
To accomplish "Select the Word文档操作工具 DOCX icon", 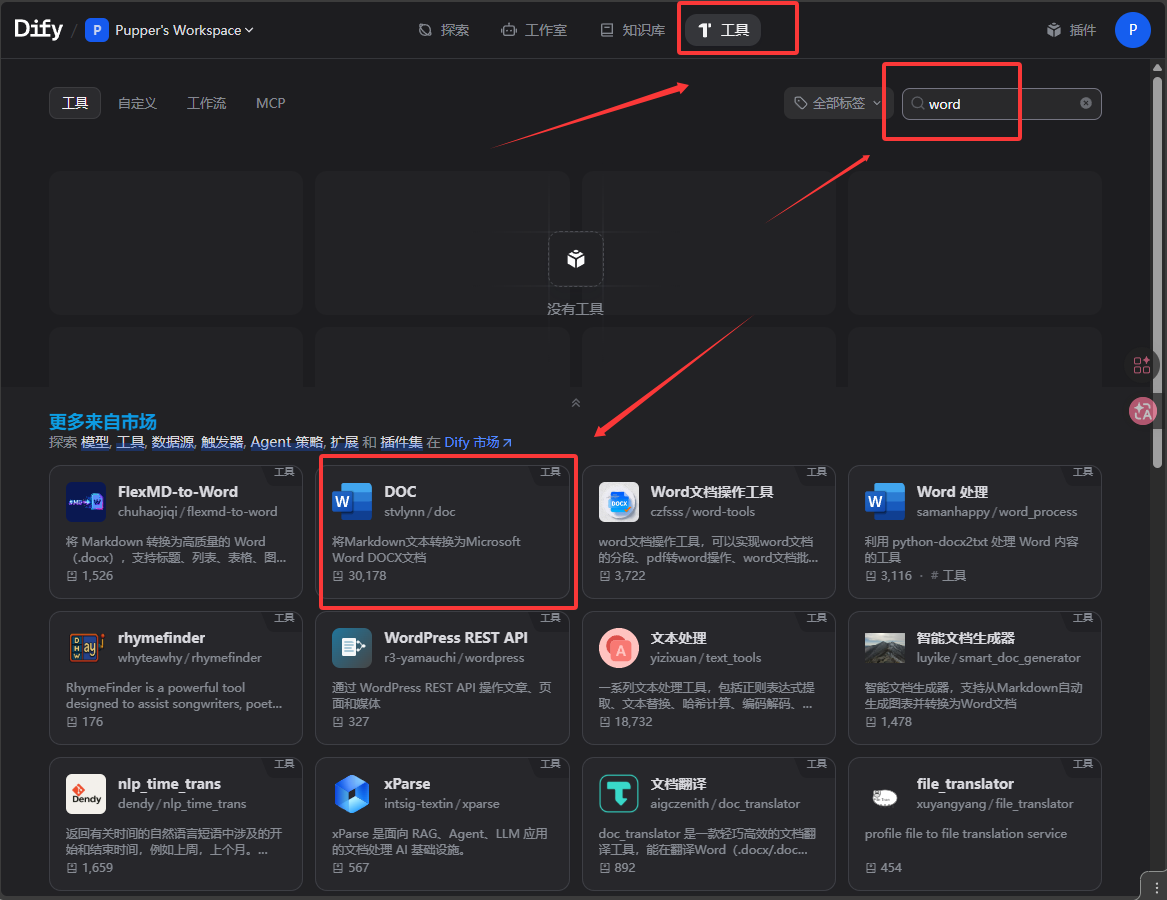I will pyautogui.click(x=619, y=502).
